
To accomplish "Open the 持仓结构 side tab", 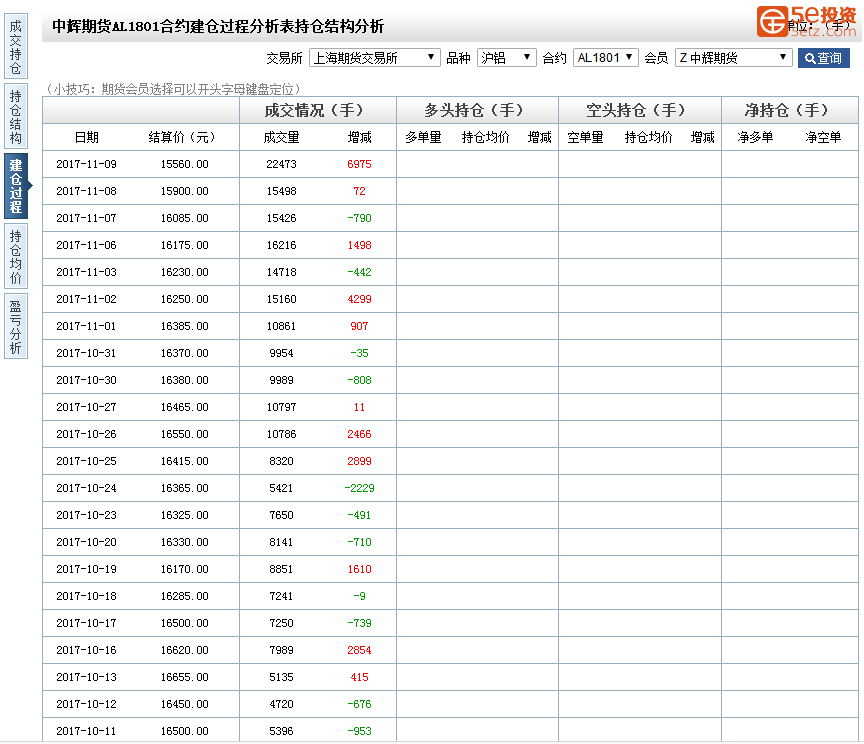I will click(x=16, y=117).
